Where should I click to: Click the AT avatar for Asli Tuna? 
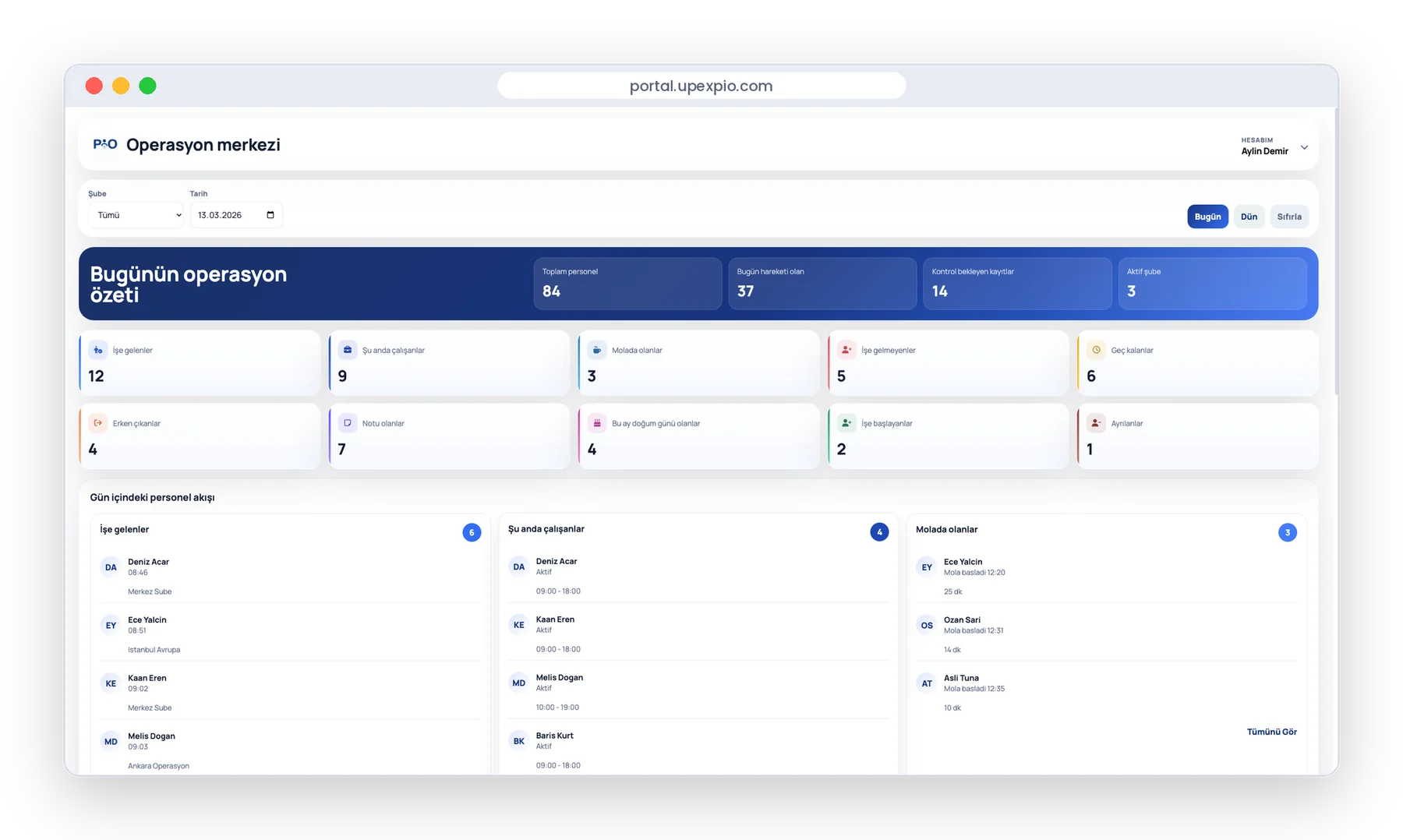[x=927, y=683]
